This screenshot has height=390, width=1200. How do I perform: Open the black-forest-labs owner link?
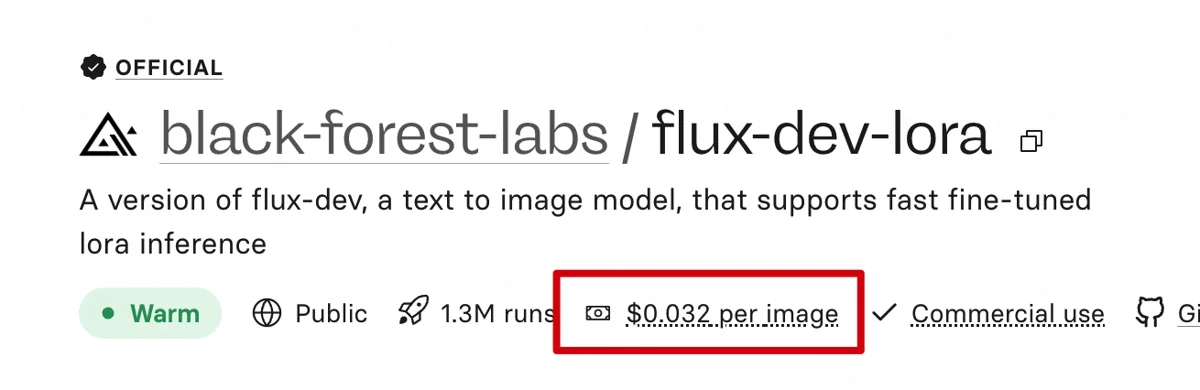384,135
